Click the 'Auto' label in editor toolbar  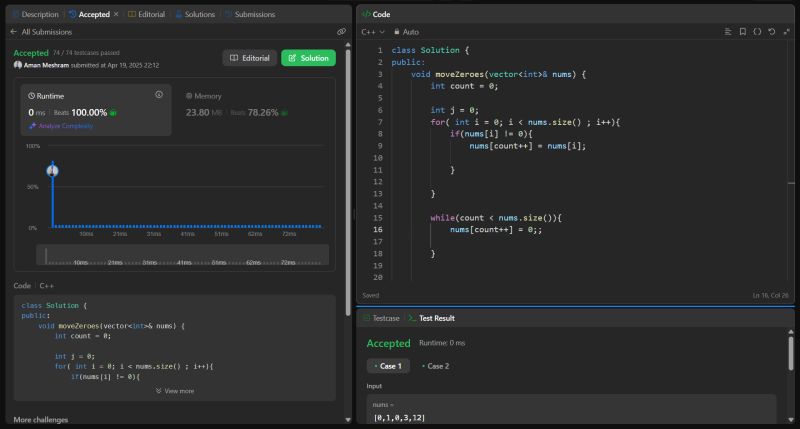(x=411, y=32)
